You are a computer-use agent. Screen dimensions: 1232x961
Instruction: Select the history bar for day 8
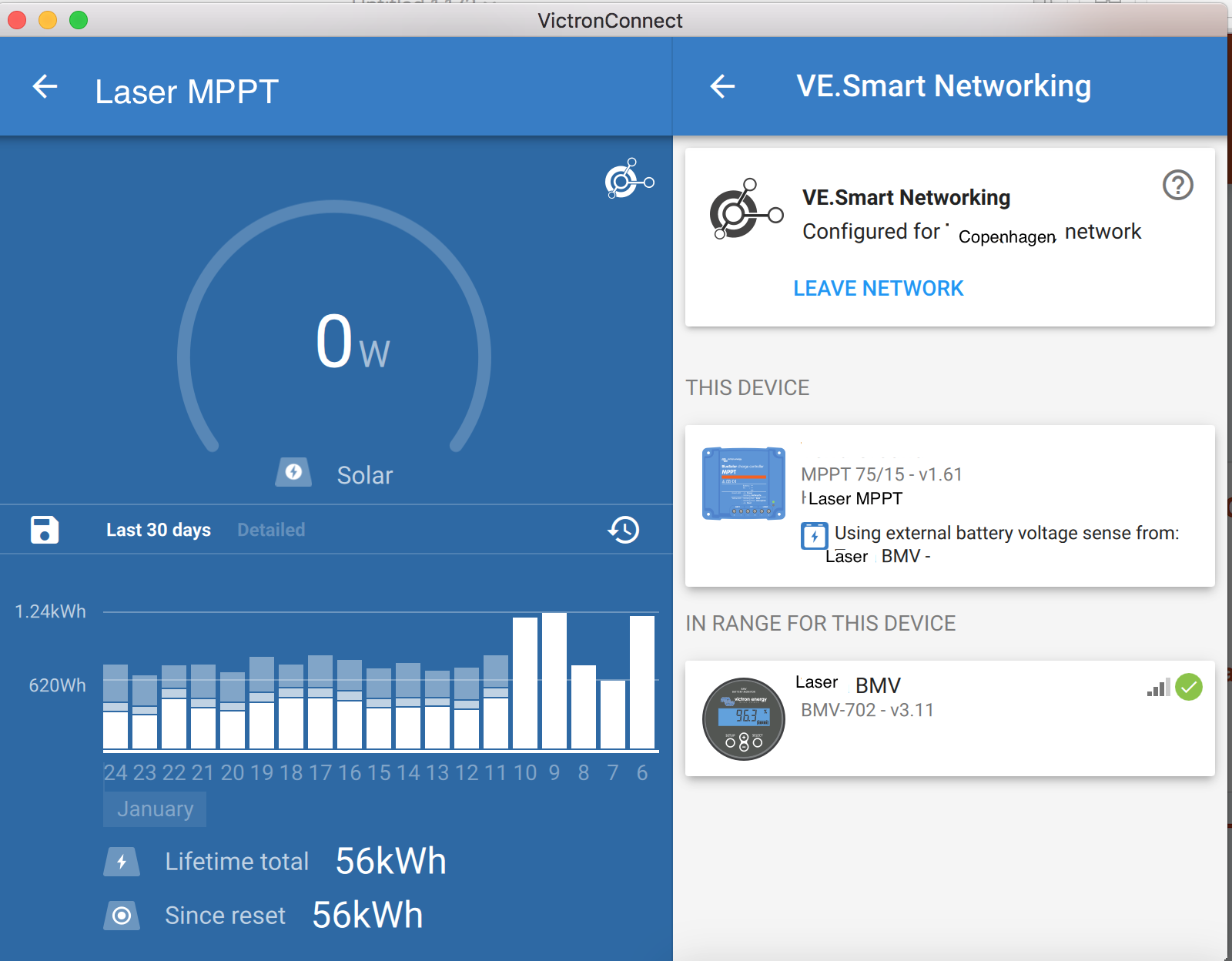point(584,707)
